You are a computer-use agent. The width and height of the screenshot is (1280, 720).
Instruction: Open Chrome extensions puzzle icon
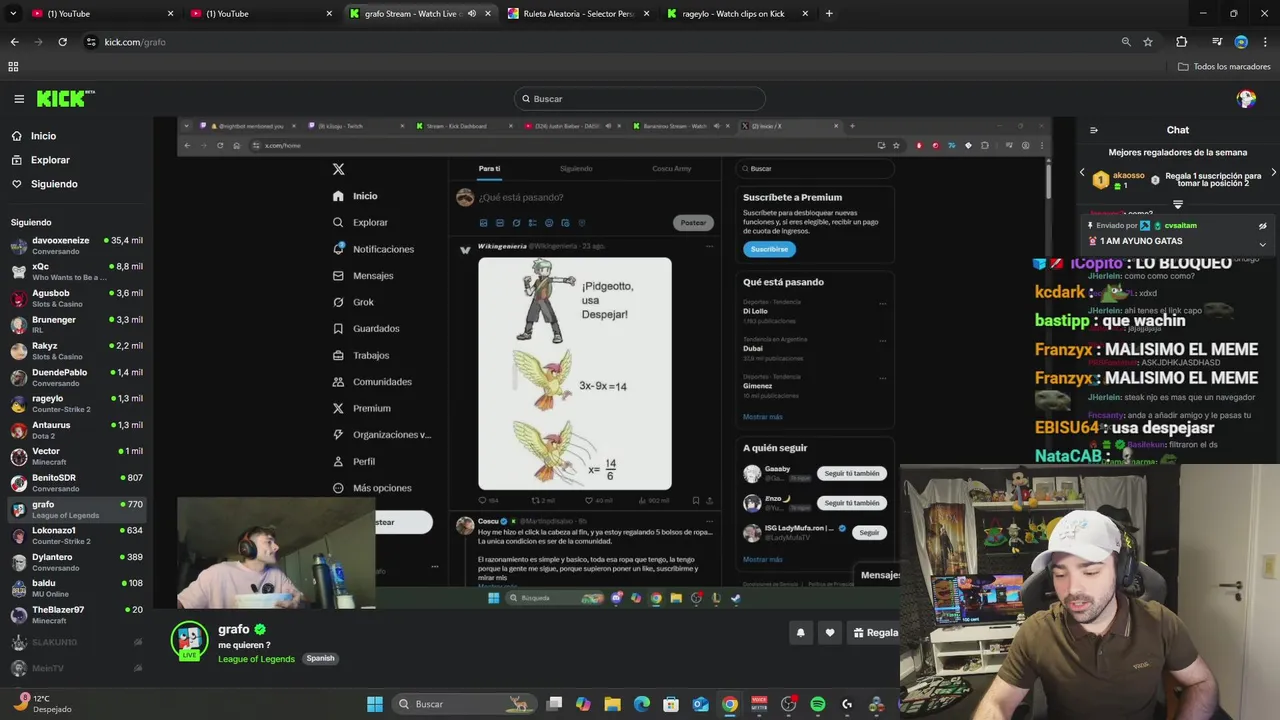[x=1182, y=42]
